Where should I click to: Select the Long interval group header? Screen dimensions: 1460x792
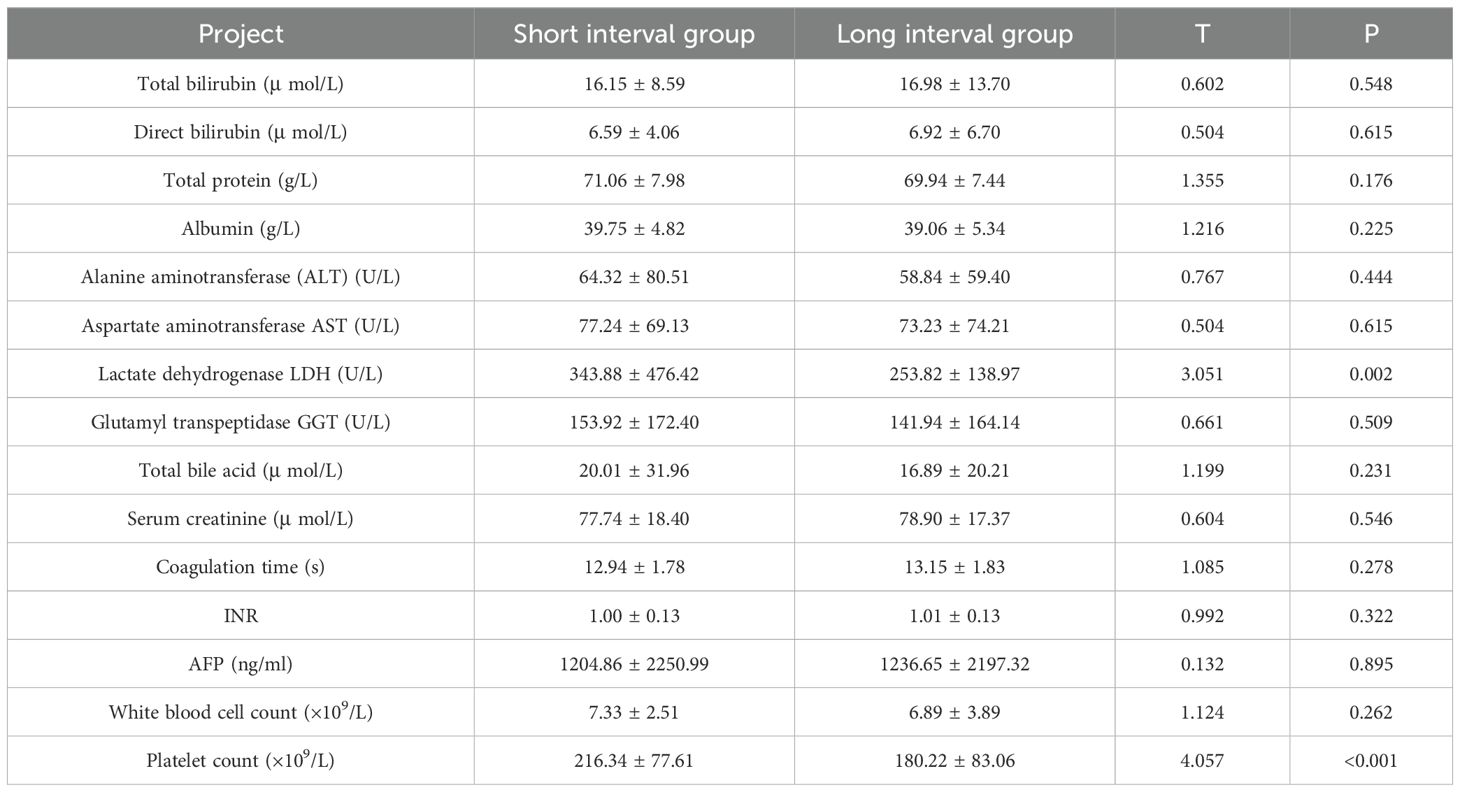[954, 34]
